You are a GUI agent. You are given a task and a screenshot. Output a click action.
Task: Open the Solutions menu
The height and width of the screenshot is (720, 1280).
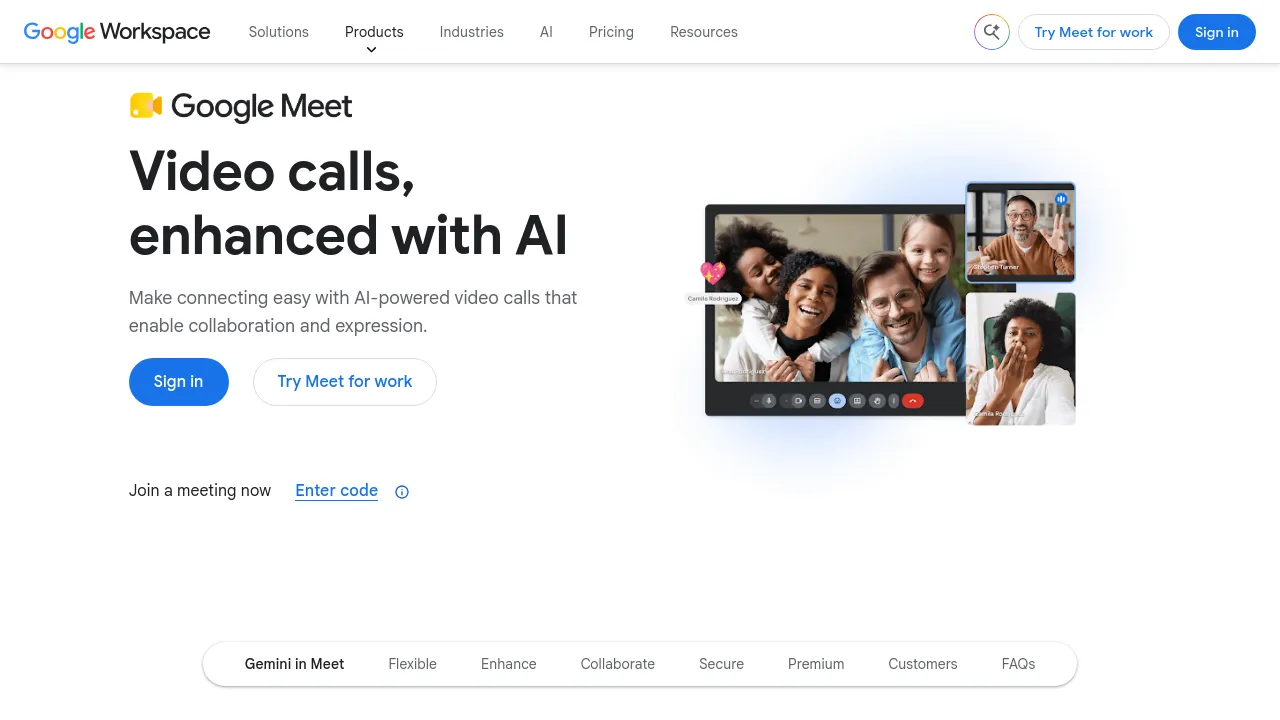pos(279,32)
